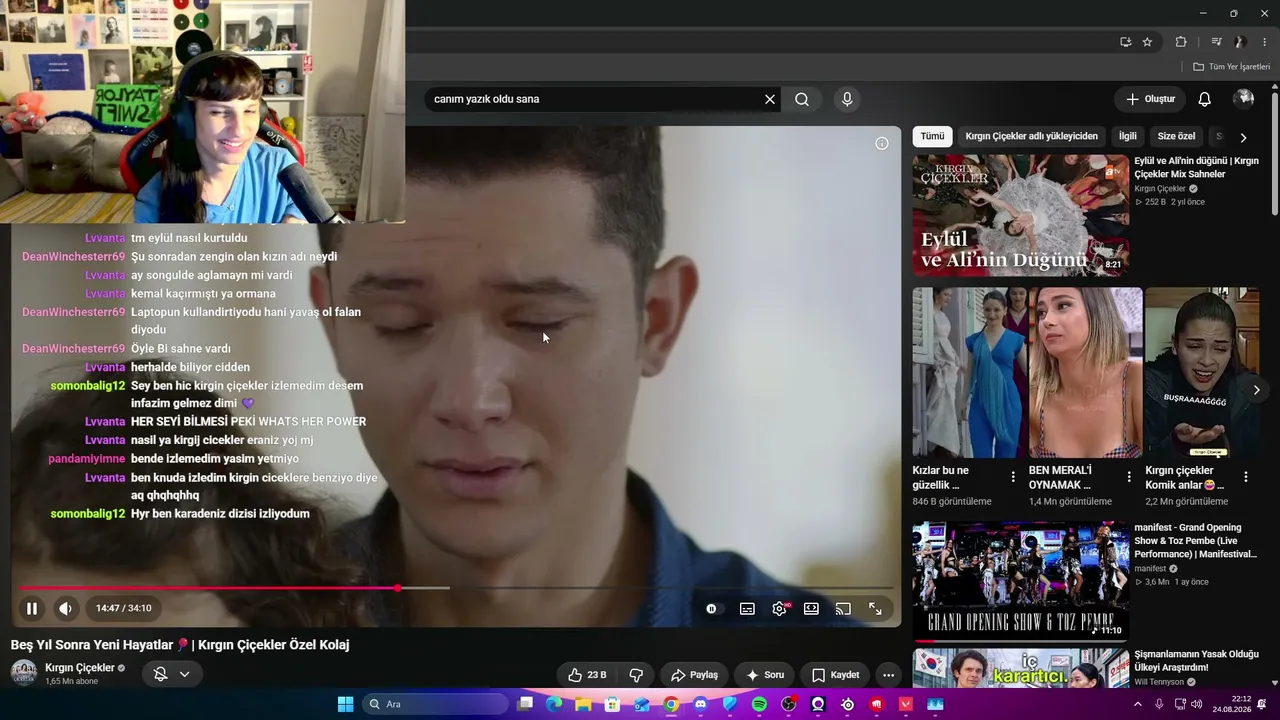Open Chrome extensions puzzle icon

coord(1181,42)
